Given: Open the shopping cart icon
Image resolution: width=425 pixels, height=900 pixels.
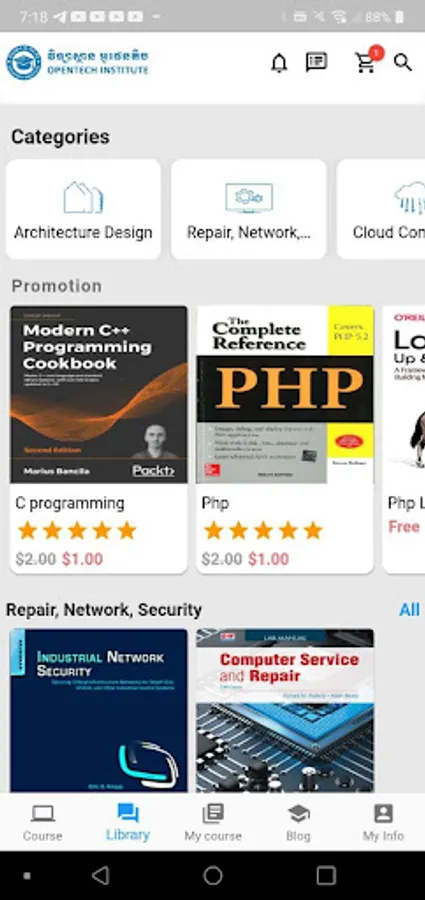Looking at the screenshot, I should tap(367, 60).
